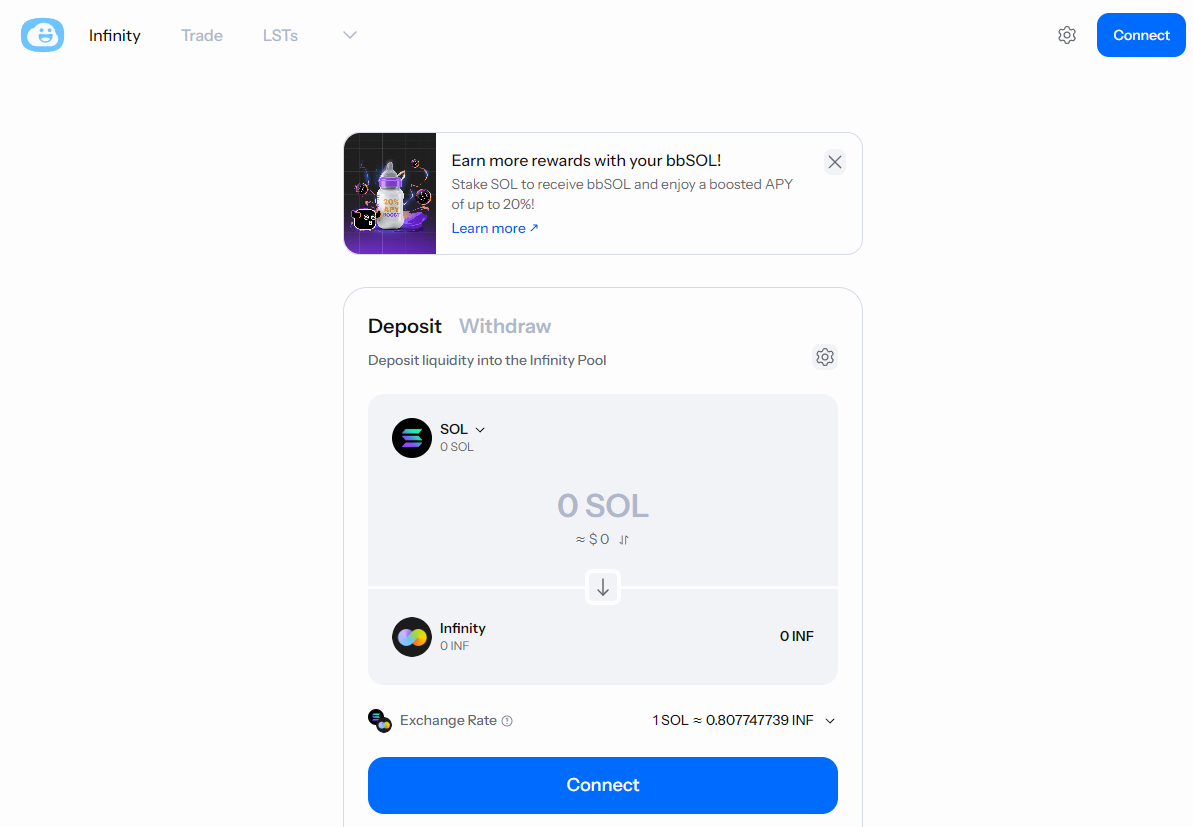
Task: Click the 0 SOL amount input field
Action: pyautogui.click(x=603, y=506)
